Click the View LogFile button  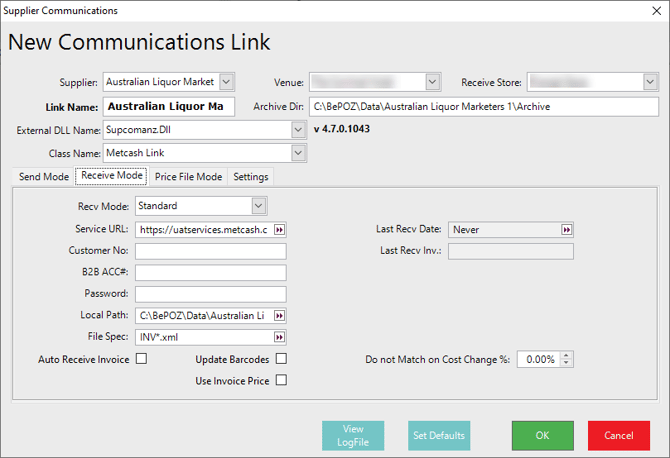tap(353, 436)
